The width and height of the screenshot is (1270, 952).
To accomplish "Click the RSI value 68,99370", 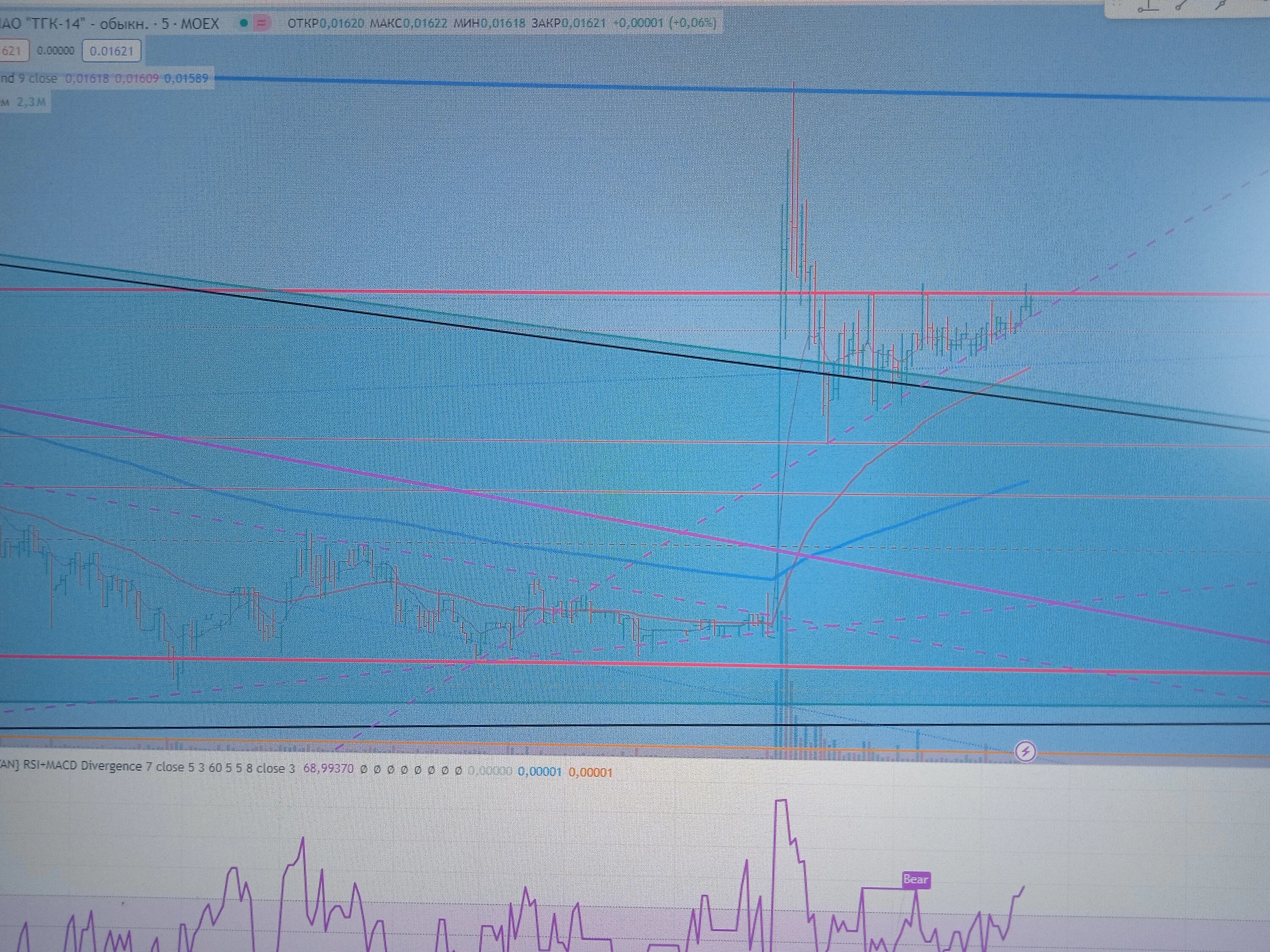I will tap(329, 768).
